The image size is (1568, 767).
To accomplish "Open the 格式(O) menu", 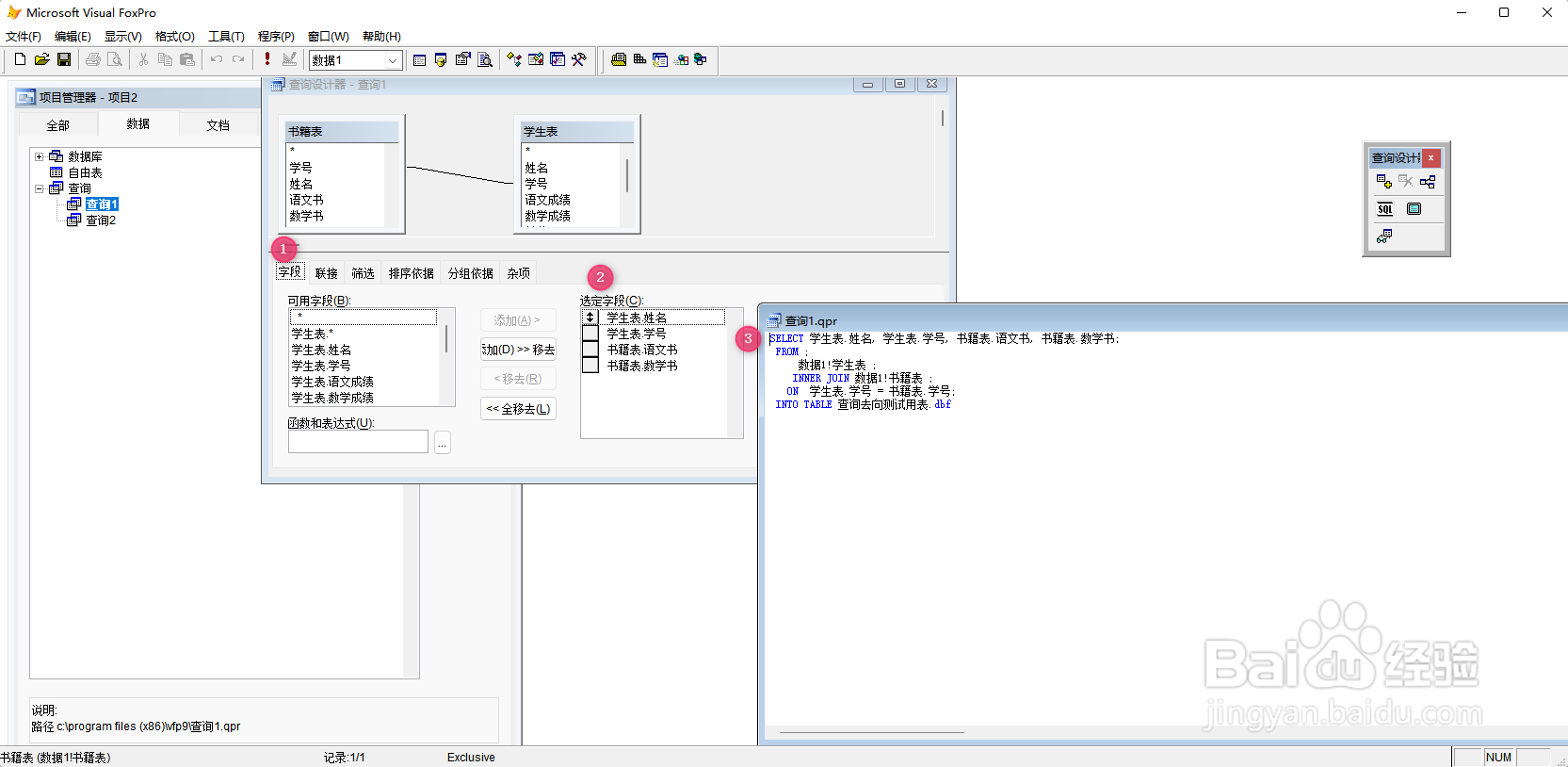I will (x=174, y=37).
